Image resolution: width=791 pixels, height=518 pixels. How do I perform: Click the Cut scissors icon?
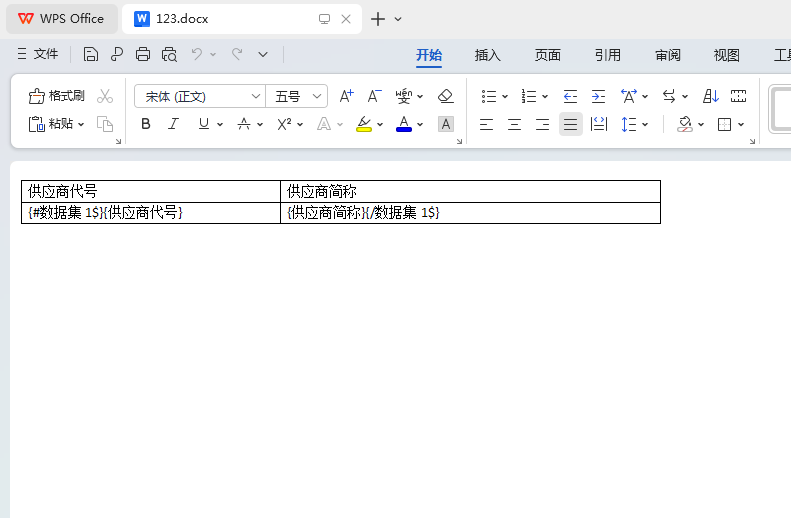pos(105,96)
